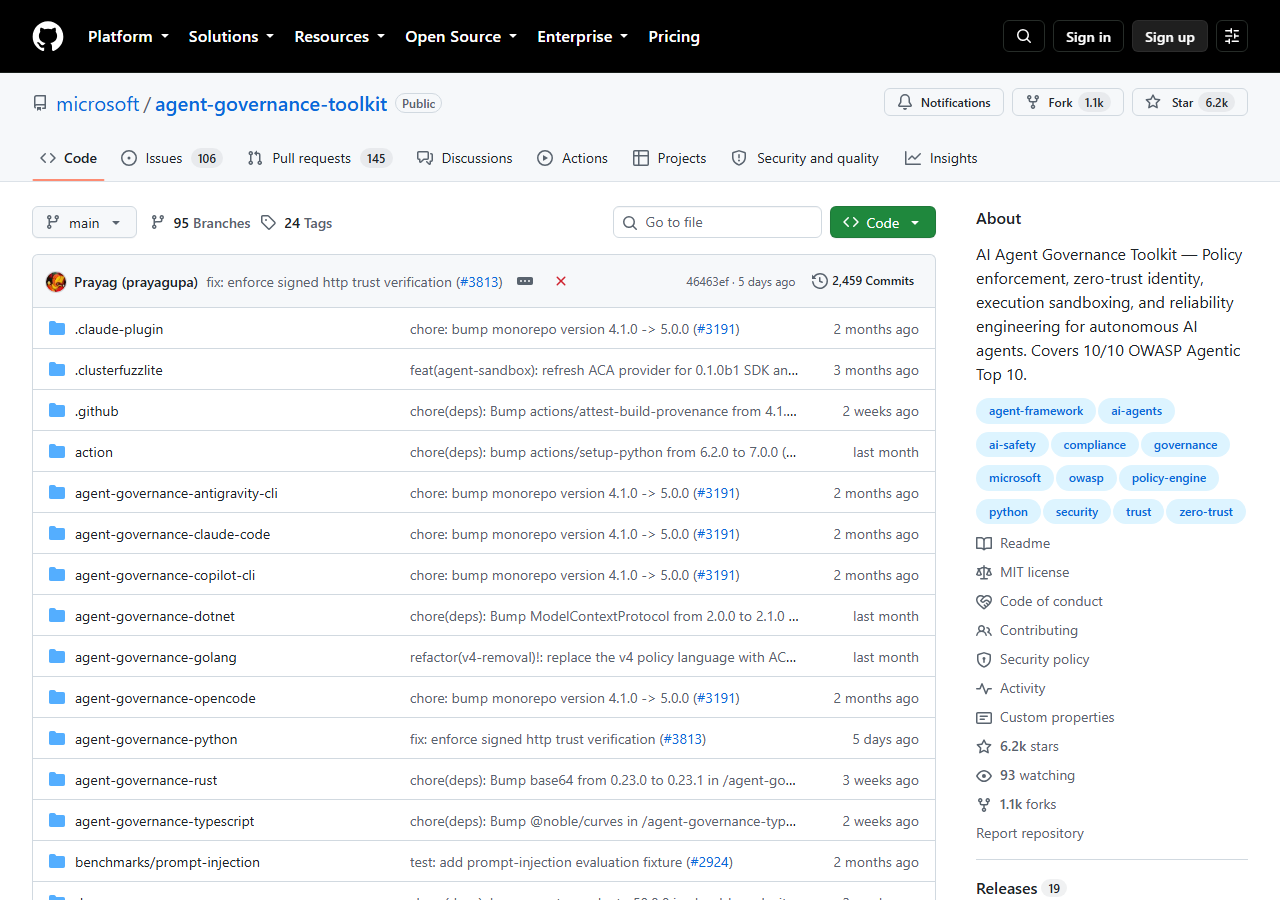Viewport: 1280px width, 900px height.
Task: Open the action folder name
Action: coord(94,452)
